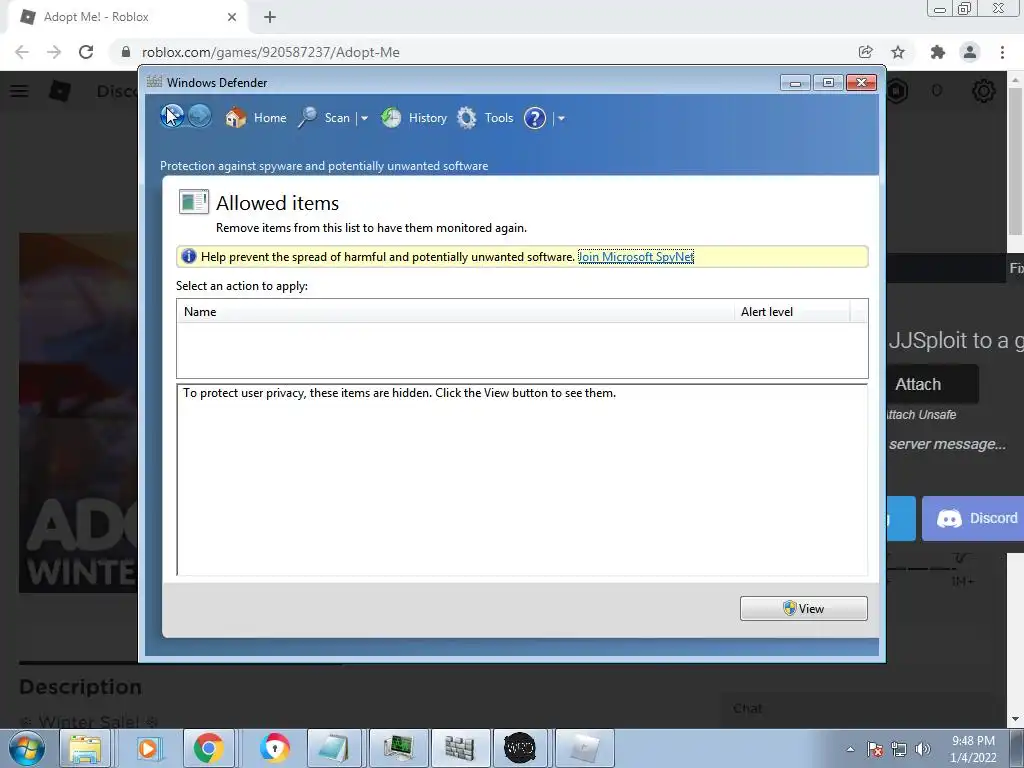Open Action Center flag icon

click(x=875, y=749)
